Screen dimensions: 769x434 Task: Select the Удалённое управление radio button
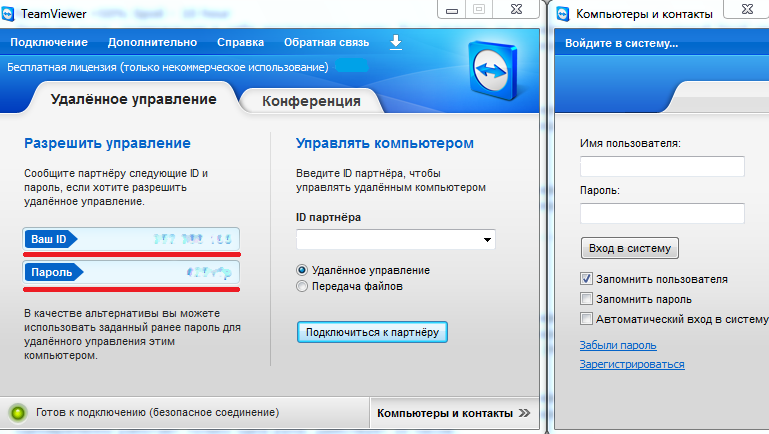pos(302,270)
